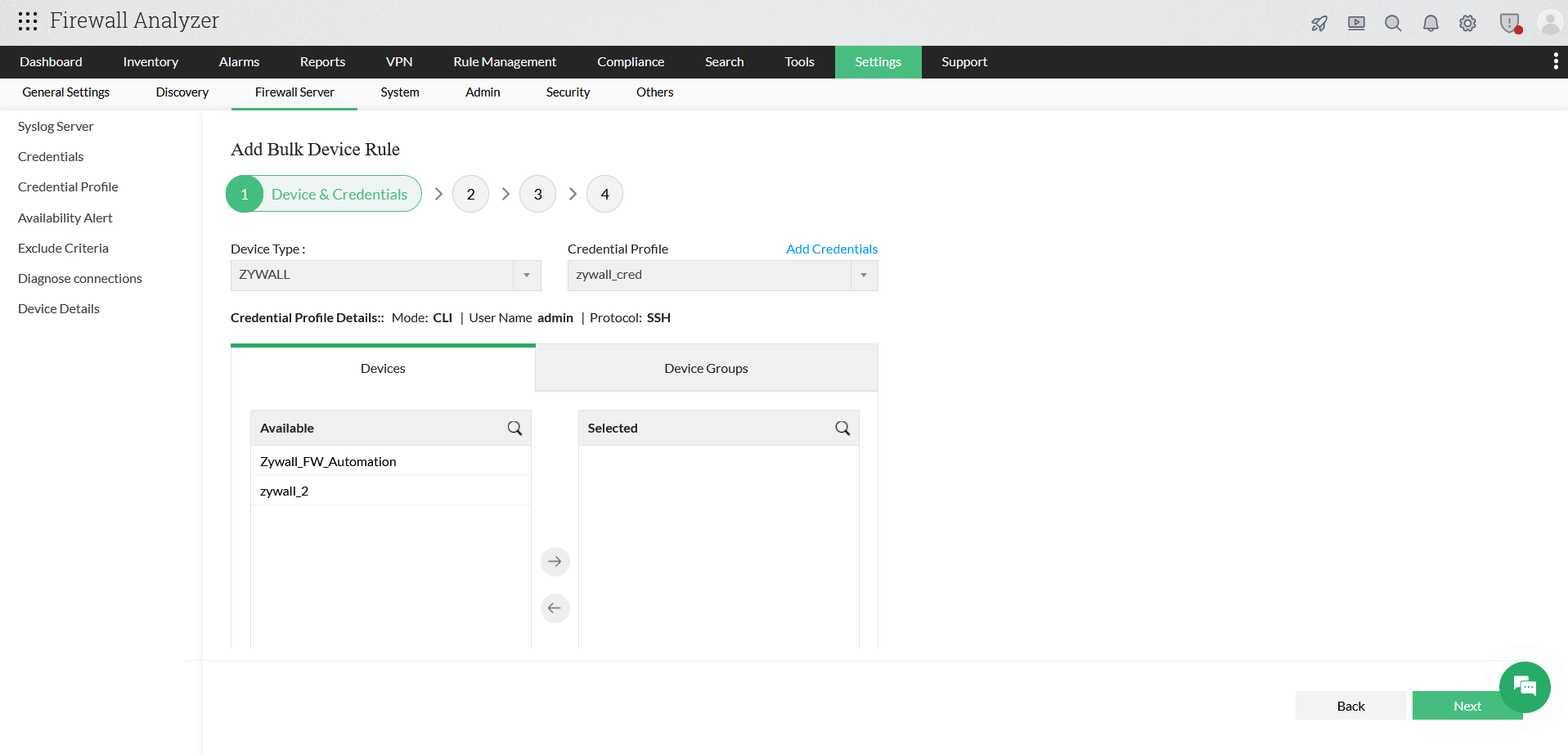The width and height of the screenshot is (1568, 754).
Task: Open the Support tab
Action: [x=964, y=62]
